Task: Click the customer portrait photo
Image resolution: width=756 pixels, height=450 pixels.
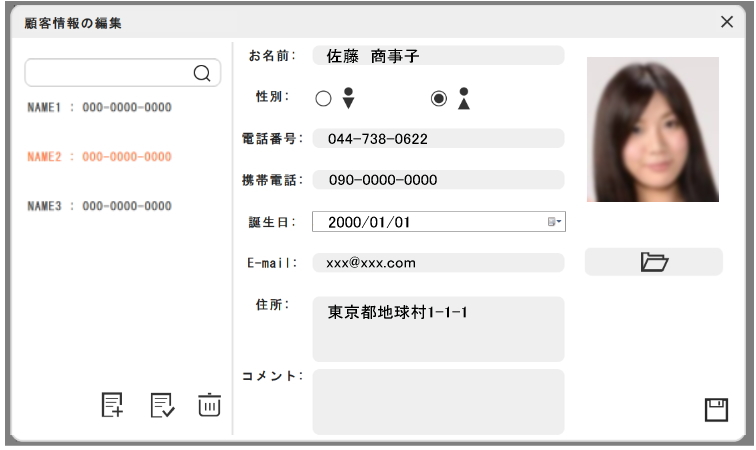Action: (652, 129)
